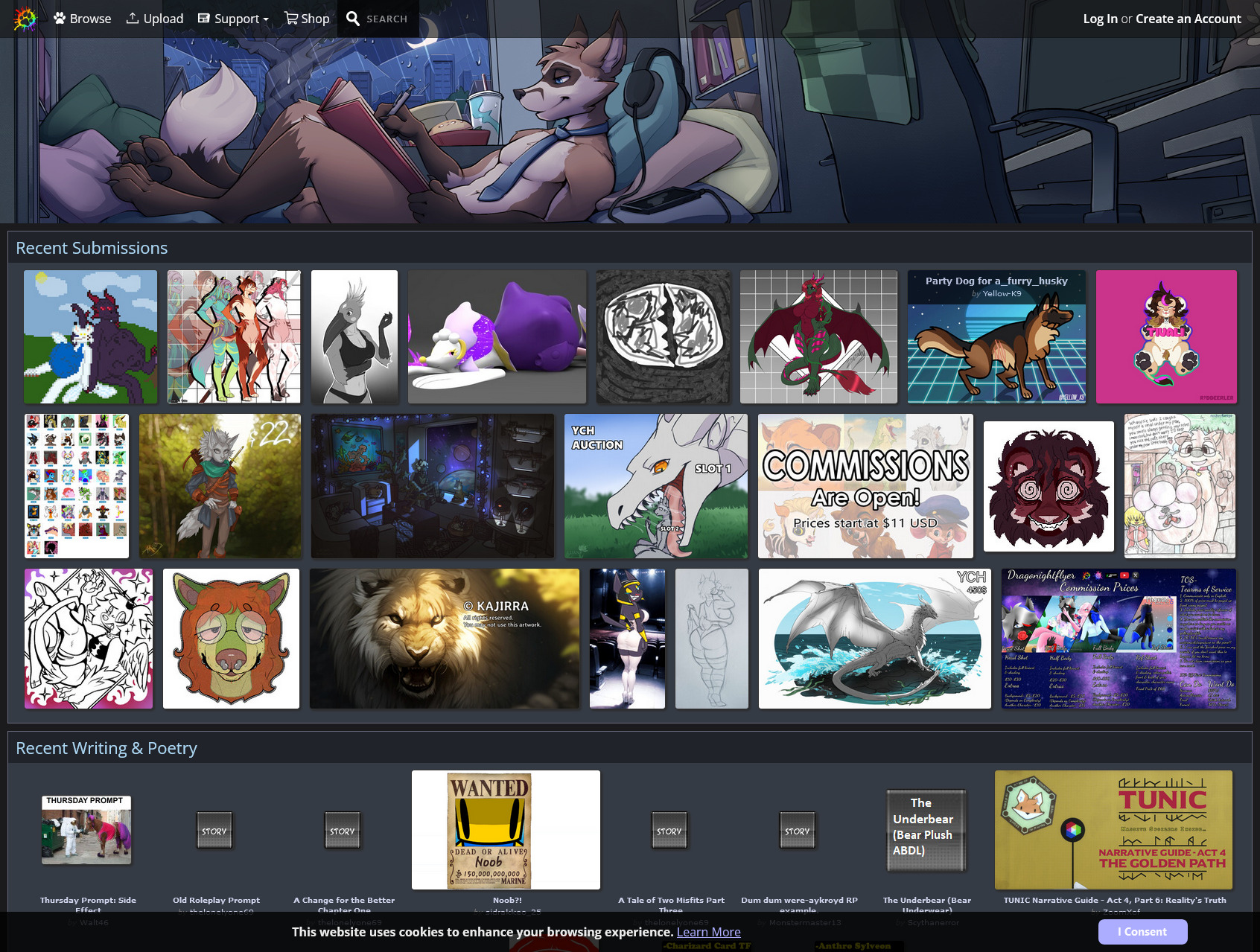Screen dimensions: 1260x952
Task: Open the orange fox with glasses thumbnail
Action: (x=231, y=639)
